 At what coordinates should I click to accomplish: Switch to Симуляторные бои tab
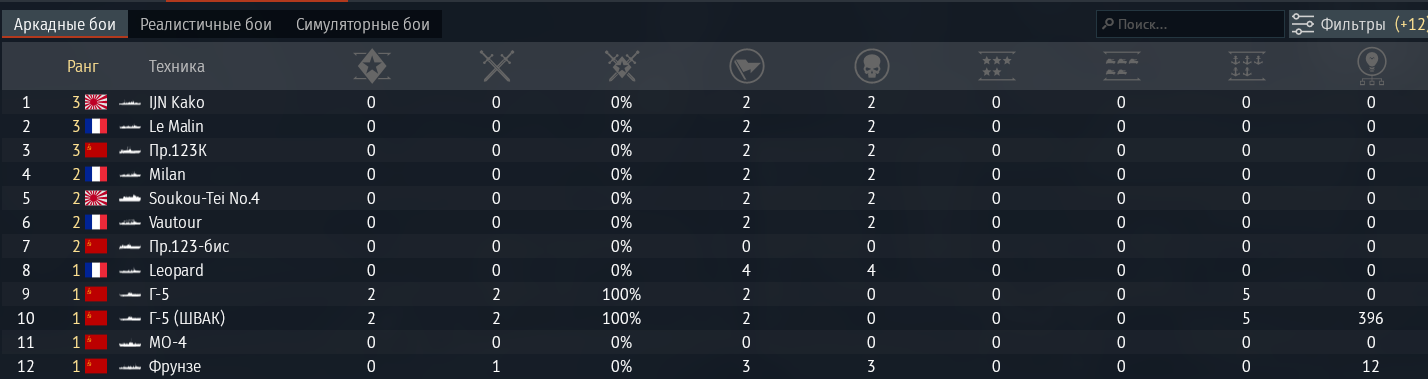coord(363,25)
